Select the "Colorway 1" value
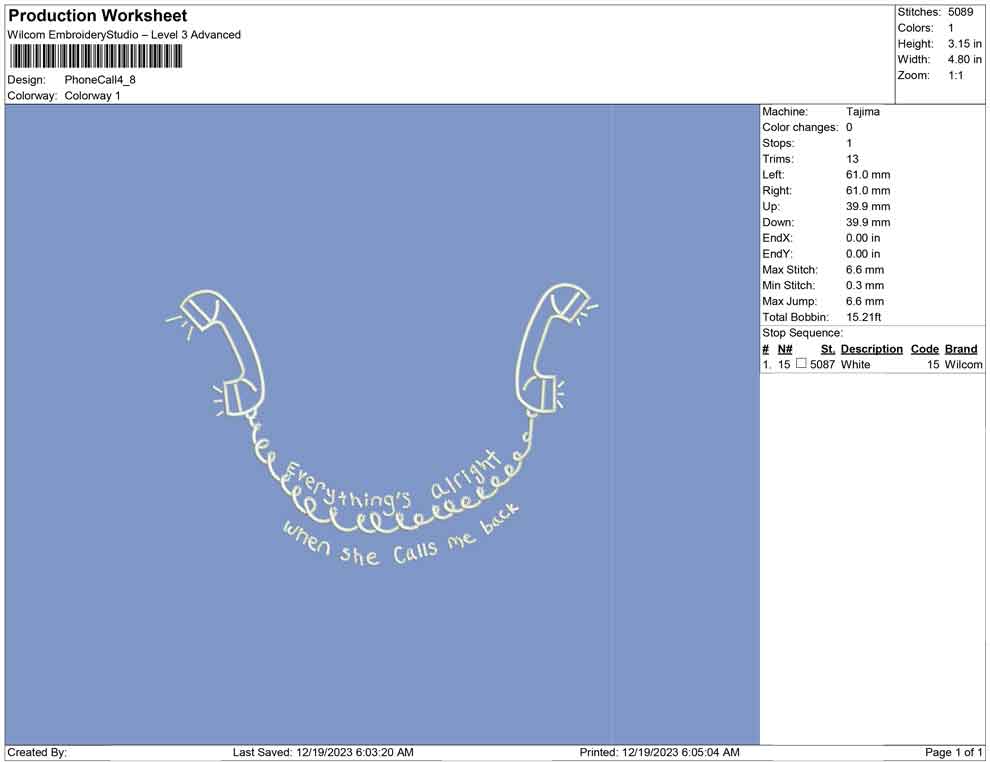This screenshot has width=990, height=762. point(92,96)
